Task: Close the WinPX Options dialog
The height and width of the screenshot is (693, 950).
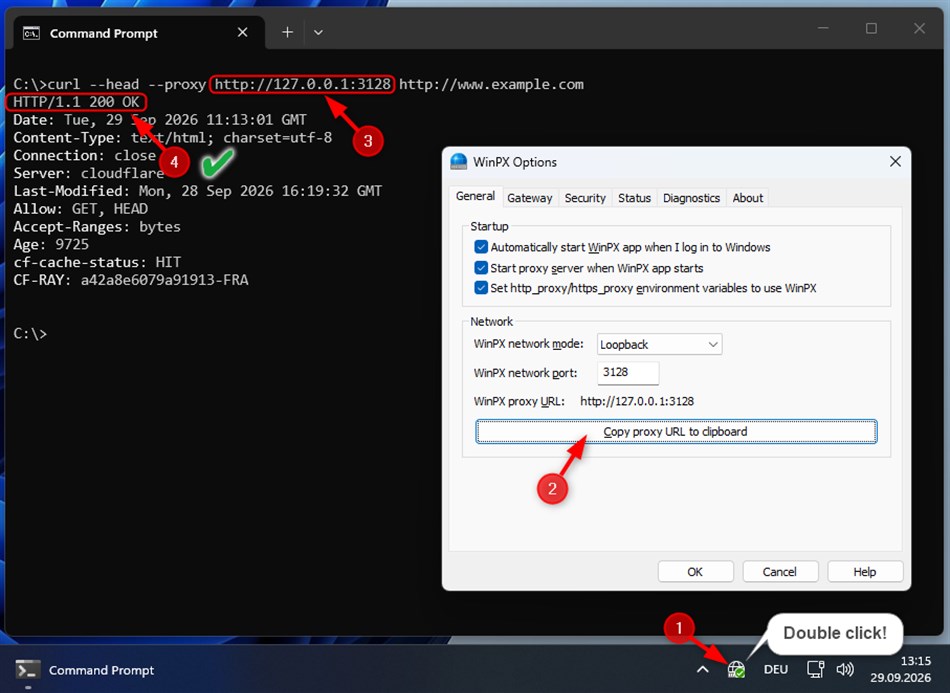Action: [x=895, y=161]
